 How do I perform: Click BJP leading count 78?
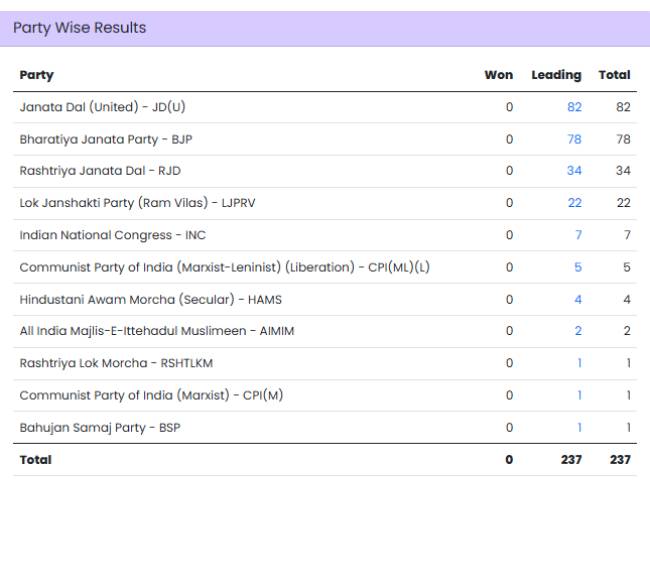574,139
